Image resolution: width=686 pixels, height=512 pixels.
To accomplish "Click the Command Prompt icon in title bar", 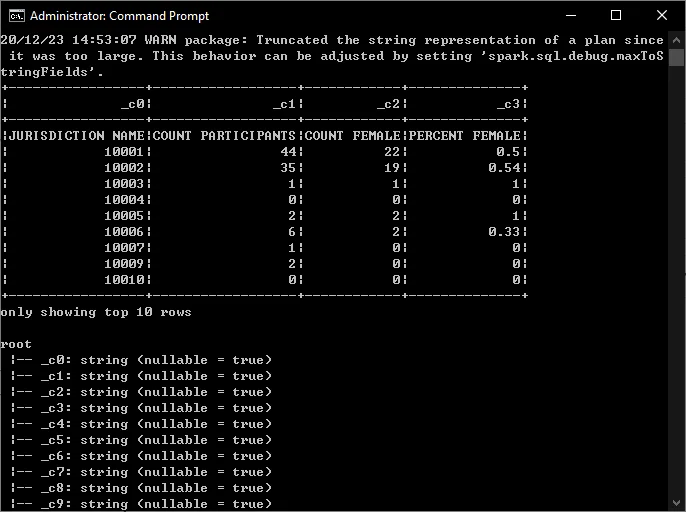I will pyautogui.click(x=15, y=15).
